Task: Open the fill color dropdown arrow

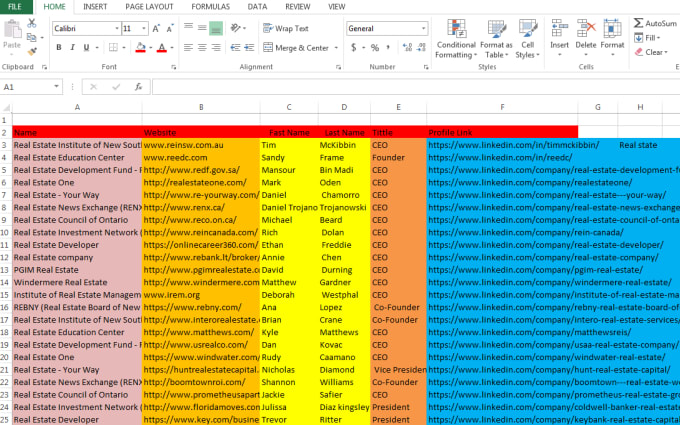Action: (x=150, y=48)
